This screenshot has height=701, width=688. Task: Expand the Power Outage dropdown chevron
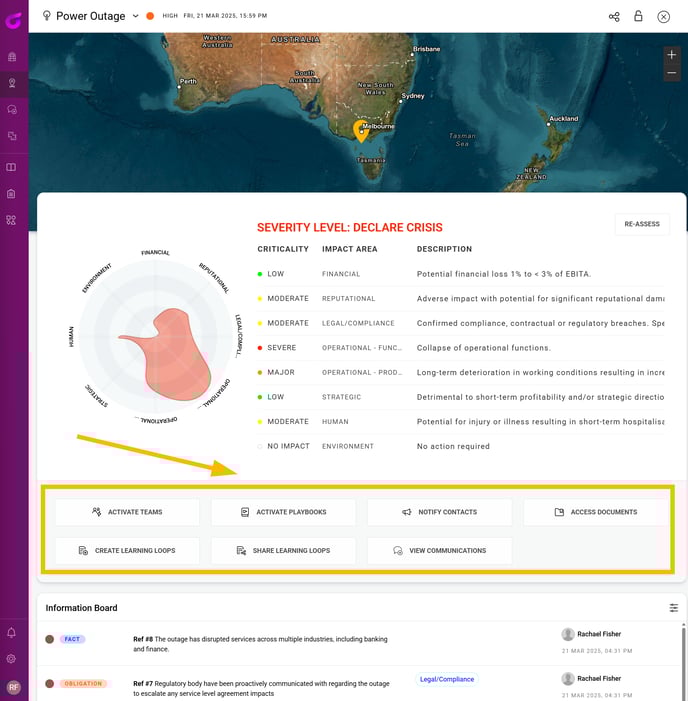point(135,16)
